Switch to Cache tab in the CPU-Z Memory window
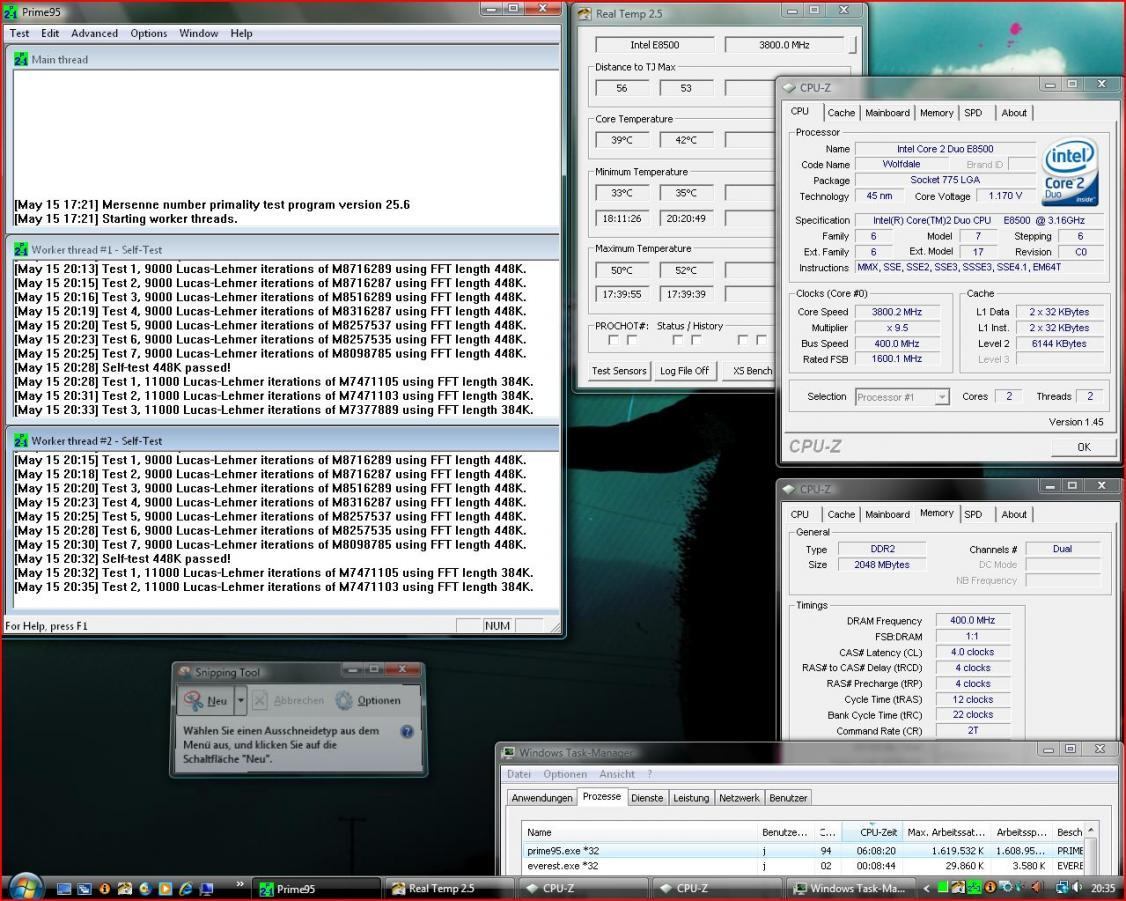Viewport: 1126px width, 901px height. 841,514
